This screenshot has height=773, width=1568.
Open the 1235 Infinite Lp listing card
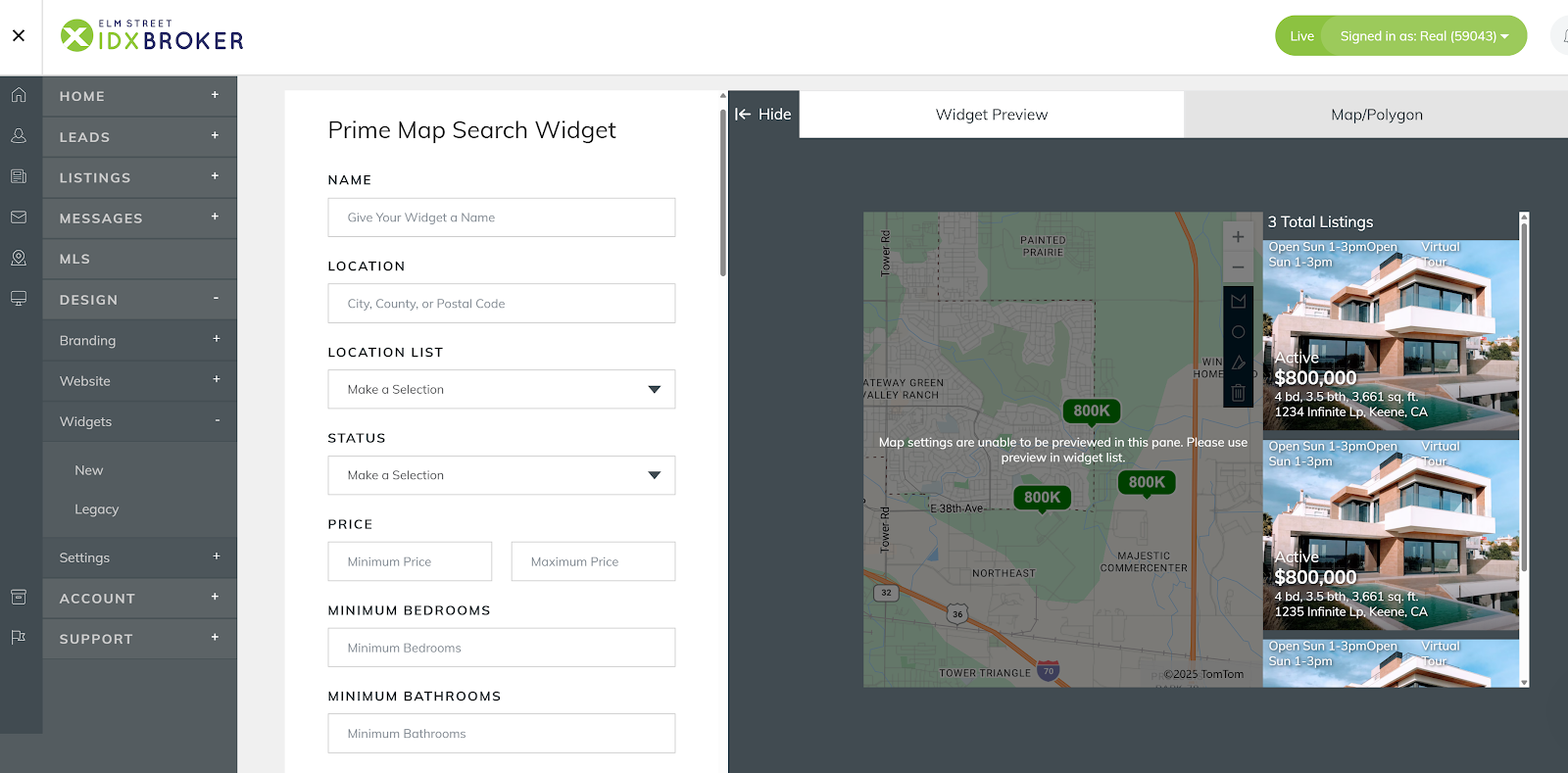[1391, 536]
